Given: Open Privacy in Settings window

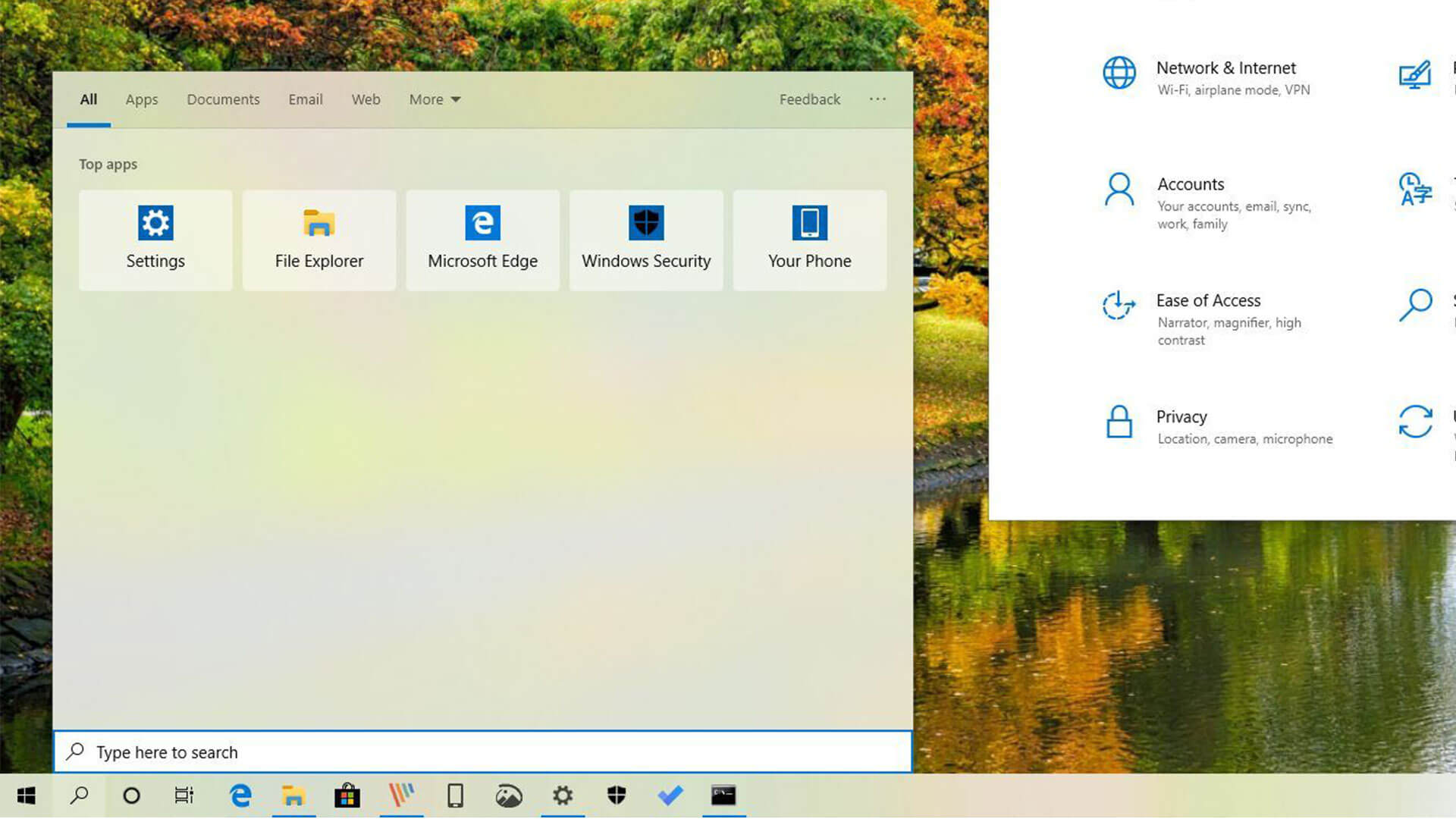Looking at the screenshot, I should point(1218,426).
